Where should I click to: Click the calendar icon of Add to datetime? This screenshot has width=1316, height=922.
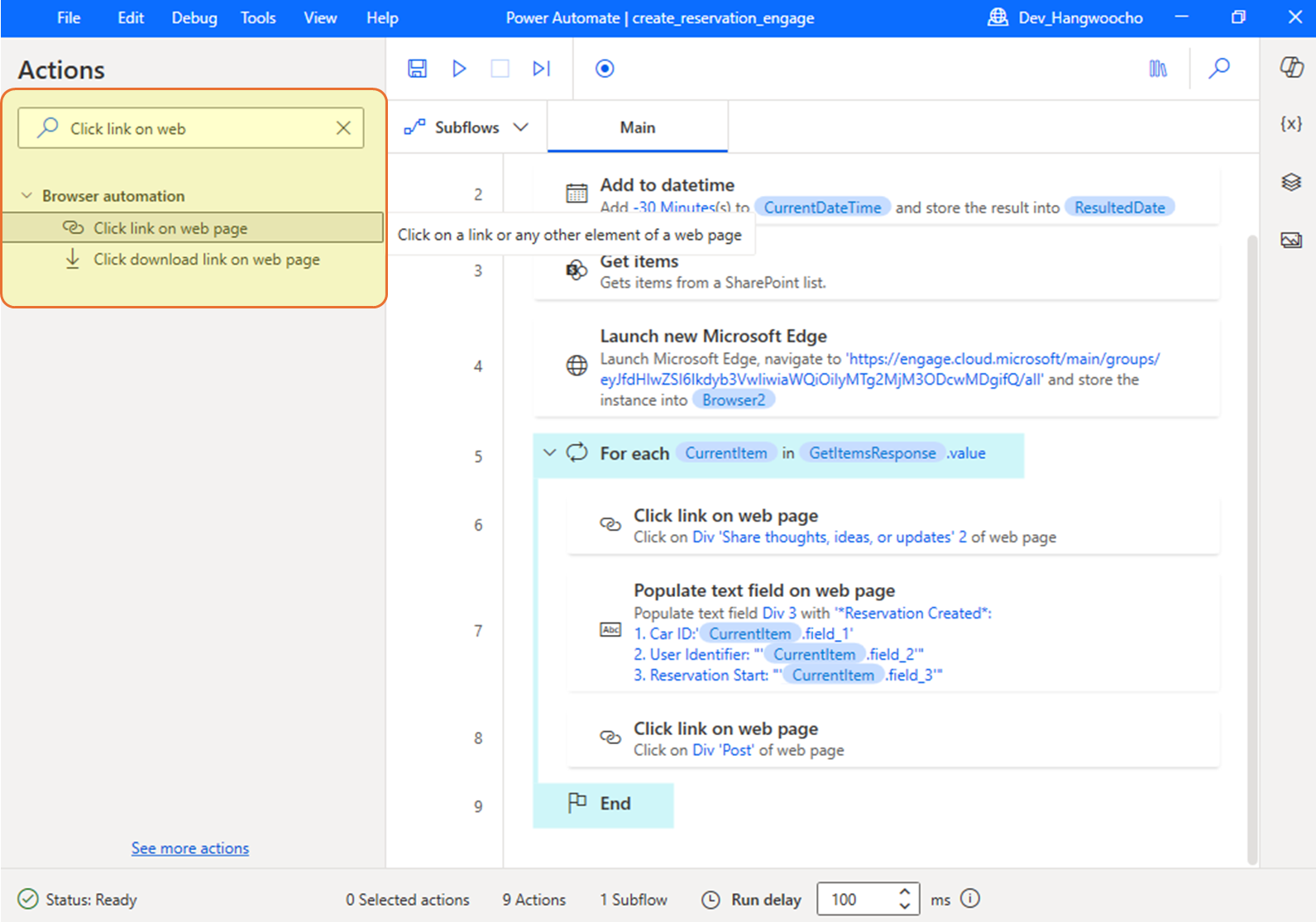click(x=577, y=193)
